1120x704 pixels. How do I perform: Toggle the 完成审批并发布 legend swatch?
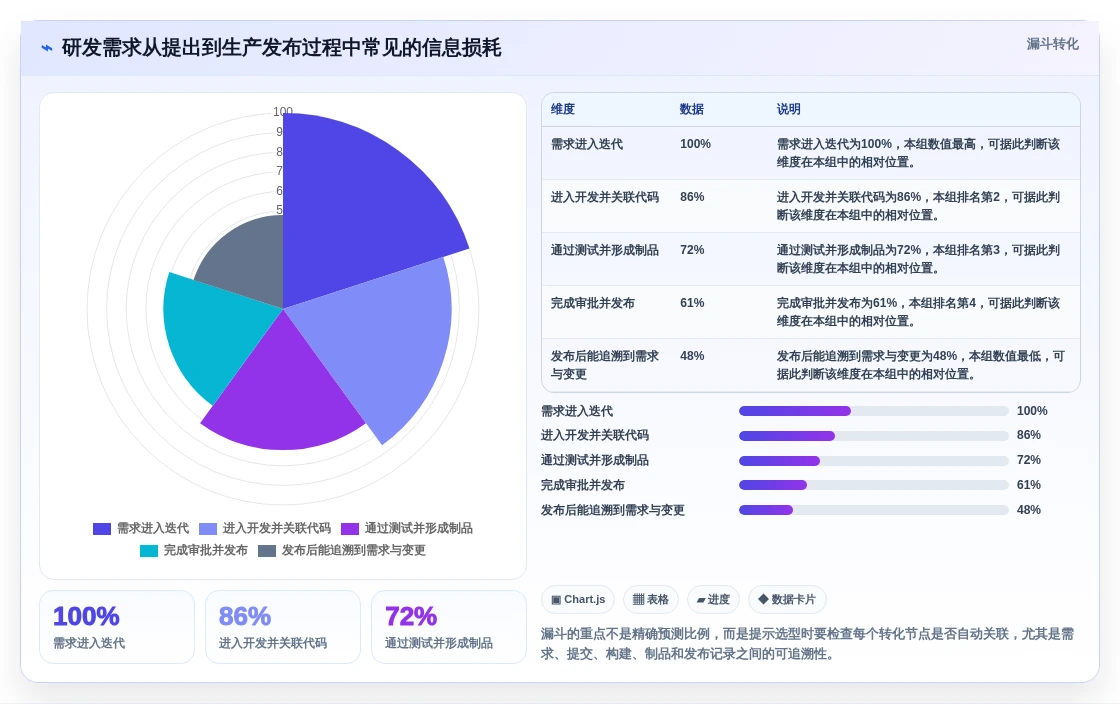[149, 550]
